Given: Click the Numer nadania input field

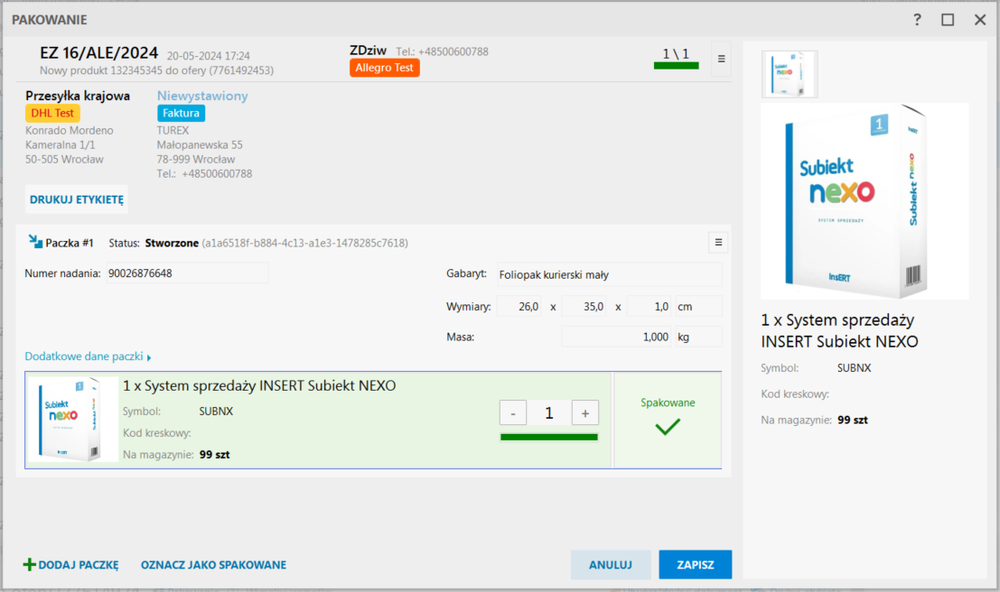Looking at the screenshot, I should pos(187,274).
